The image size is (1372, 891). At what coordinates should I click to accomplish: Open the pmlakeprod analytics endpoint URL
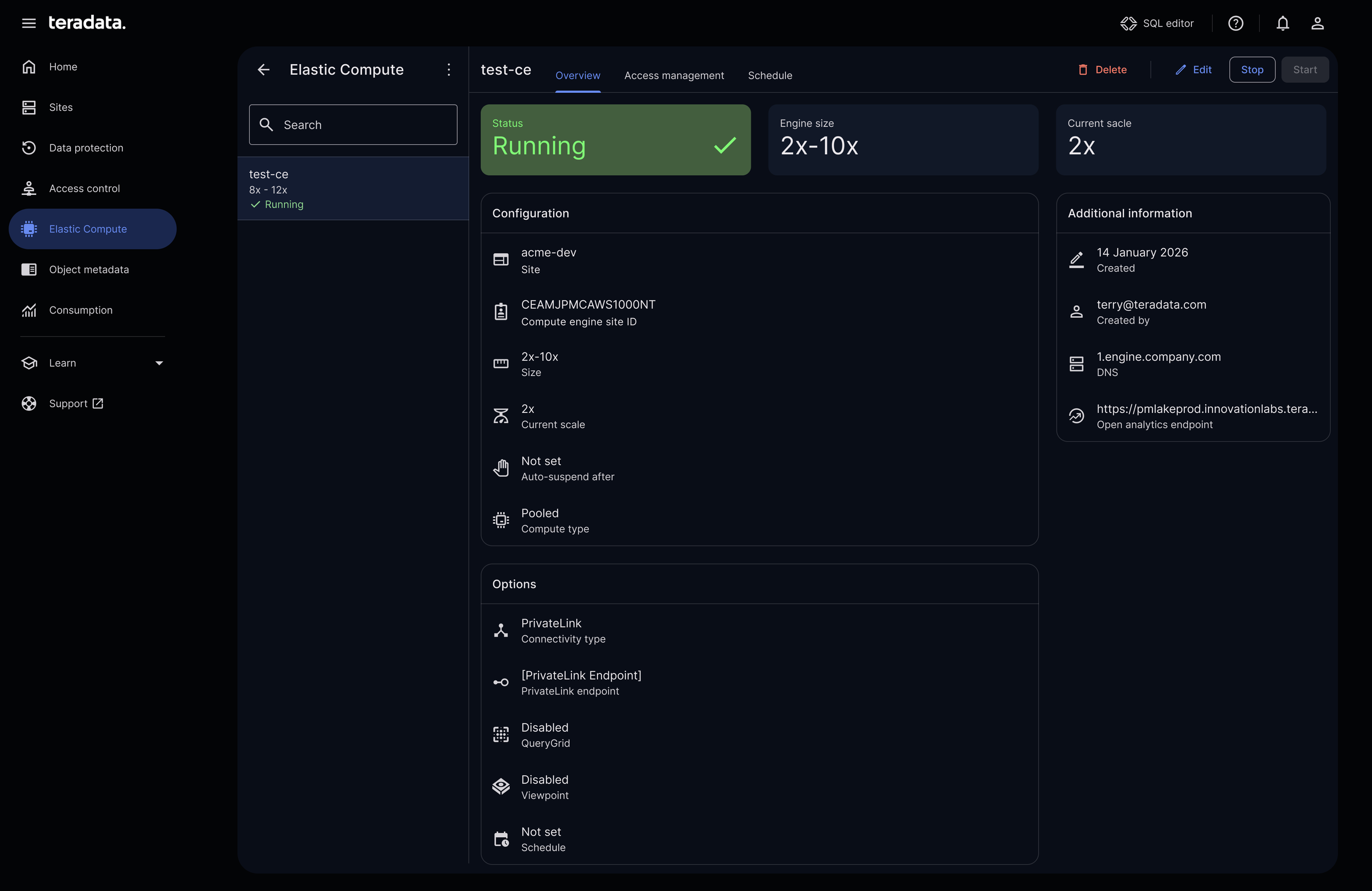click(x=1207, y=409)
